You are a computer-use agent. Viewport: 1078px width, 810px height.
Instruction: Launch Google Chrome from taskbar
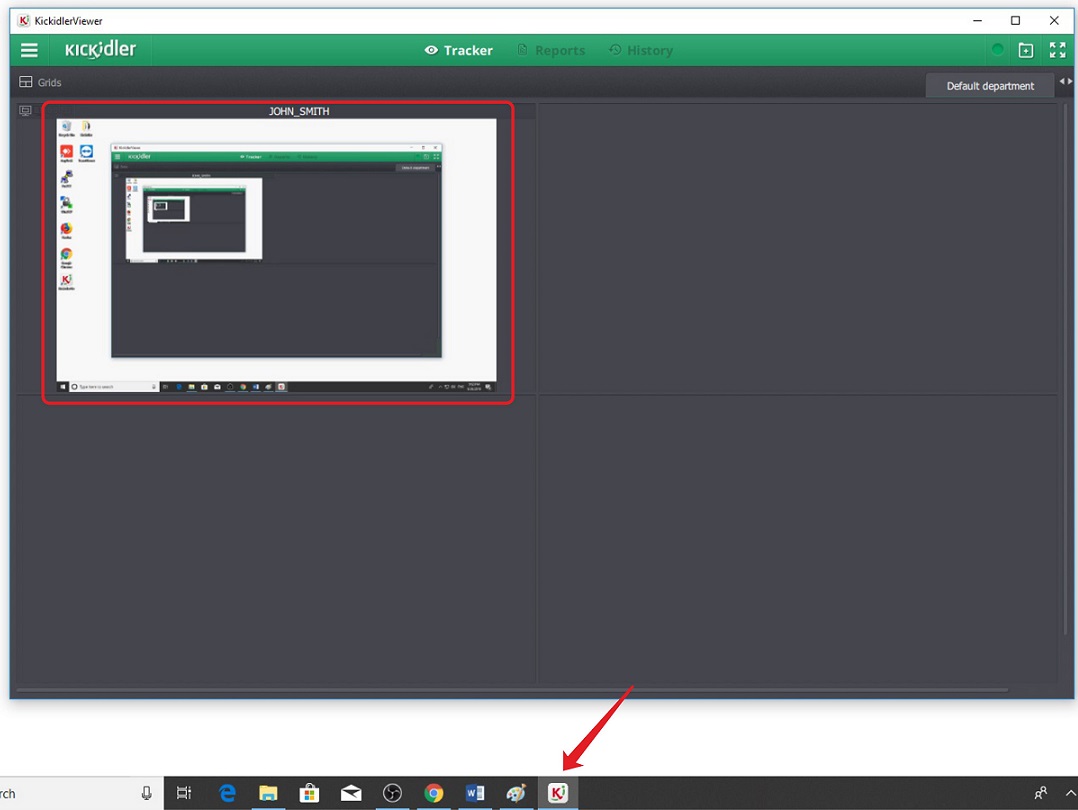[434, 793]
